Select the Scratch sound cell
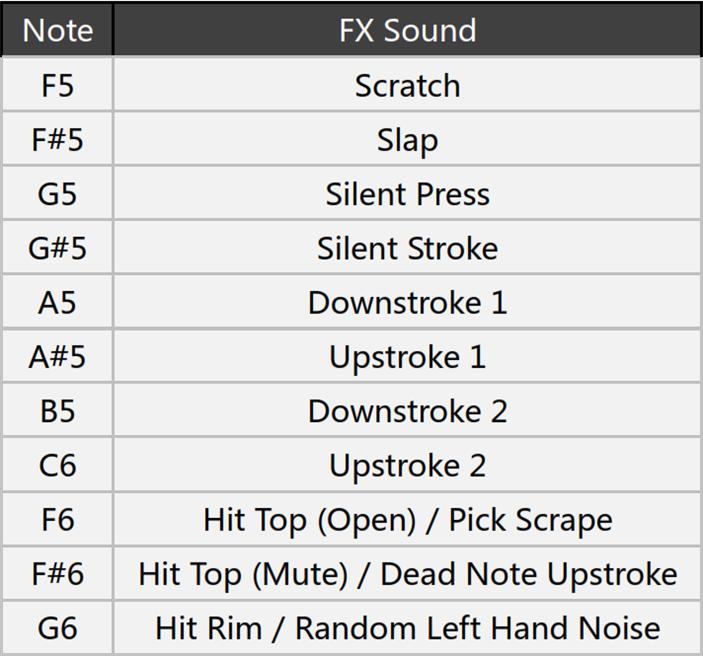Image resolution: width=703 pixels, height=656 pixels. (x=407, y=84)
